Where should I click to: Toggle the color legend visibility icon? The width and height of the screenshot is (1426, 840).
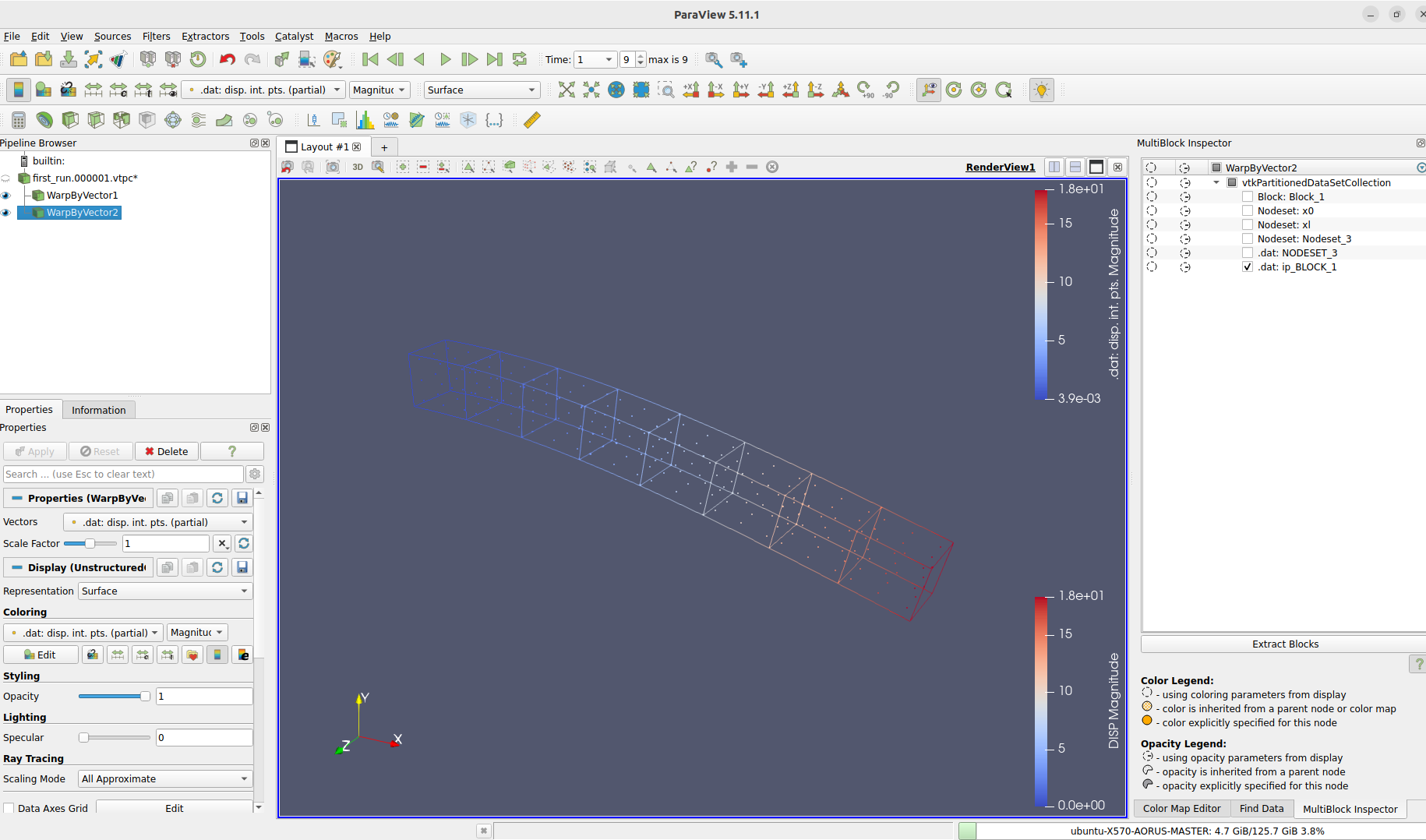[19, 90]
